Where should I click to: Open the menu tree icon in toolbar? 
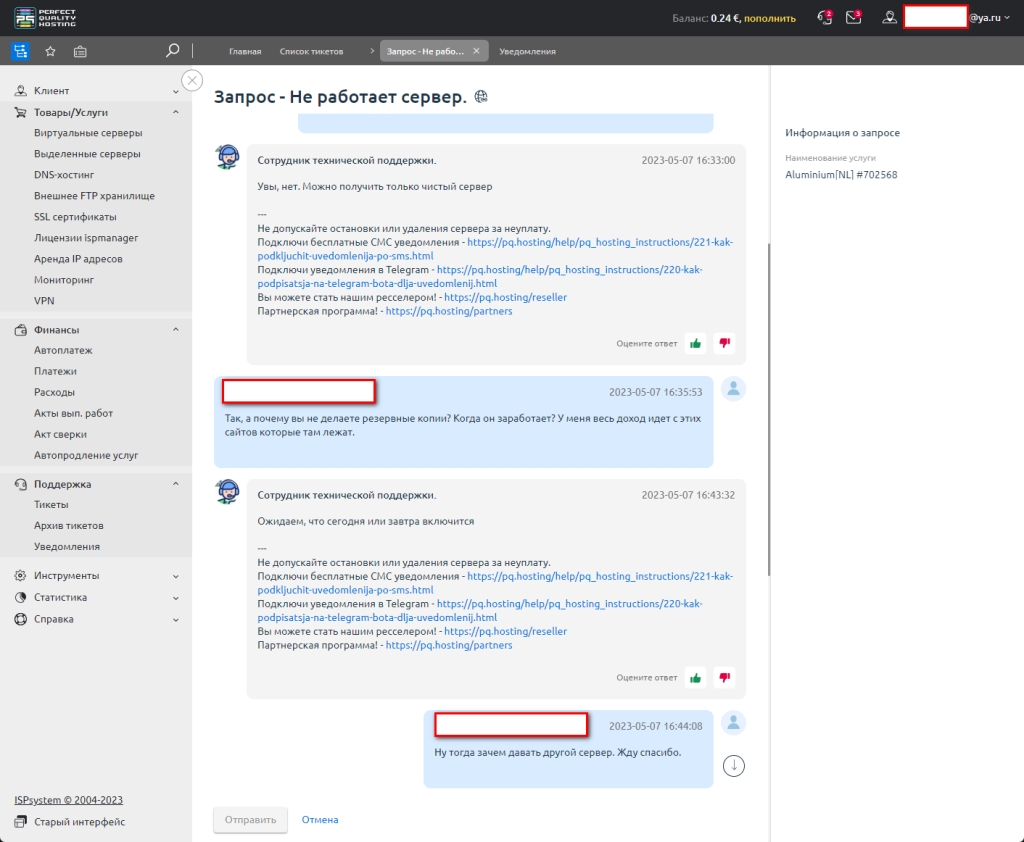click(20, 51)
